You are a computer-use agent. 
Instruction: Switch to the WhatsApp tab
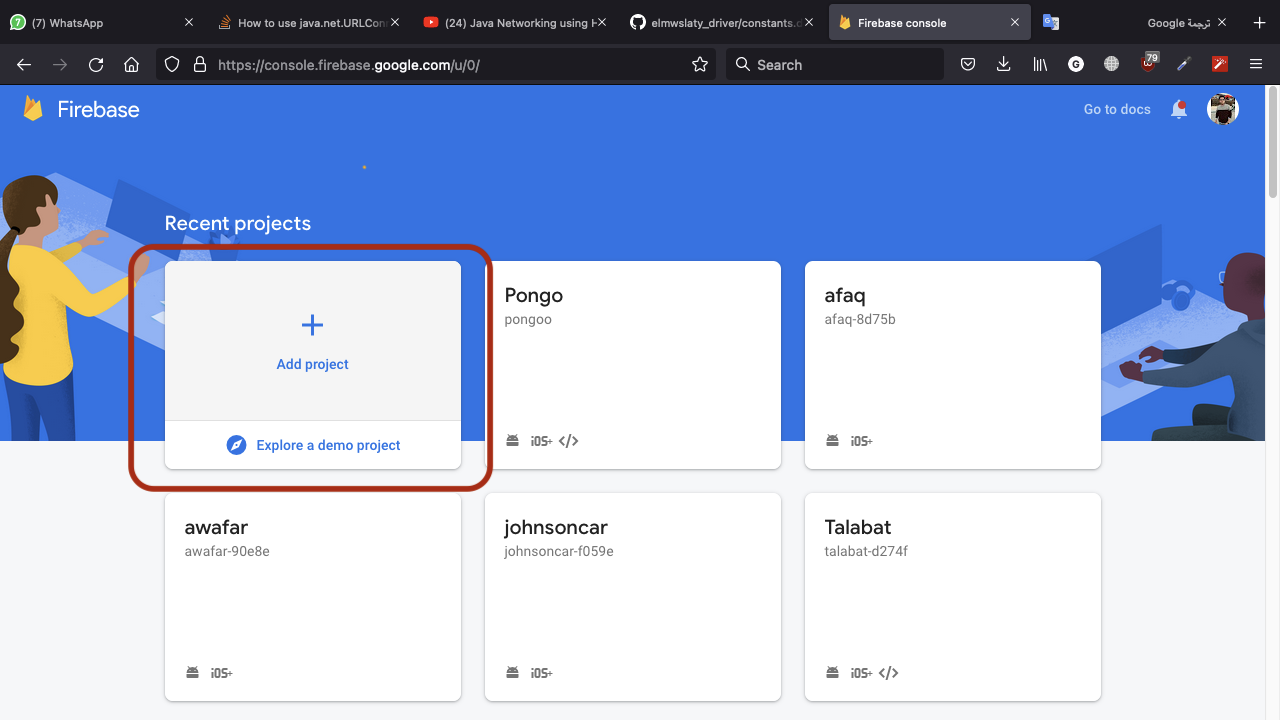coord(103,22)
